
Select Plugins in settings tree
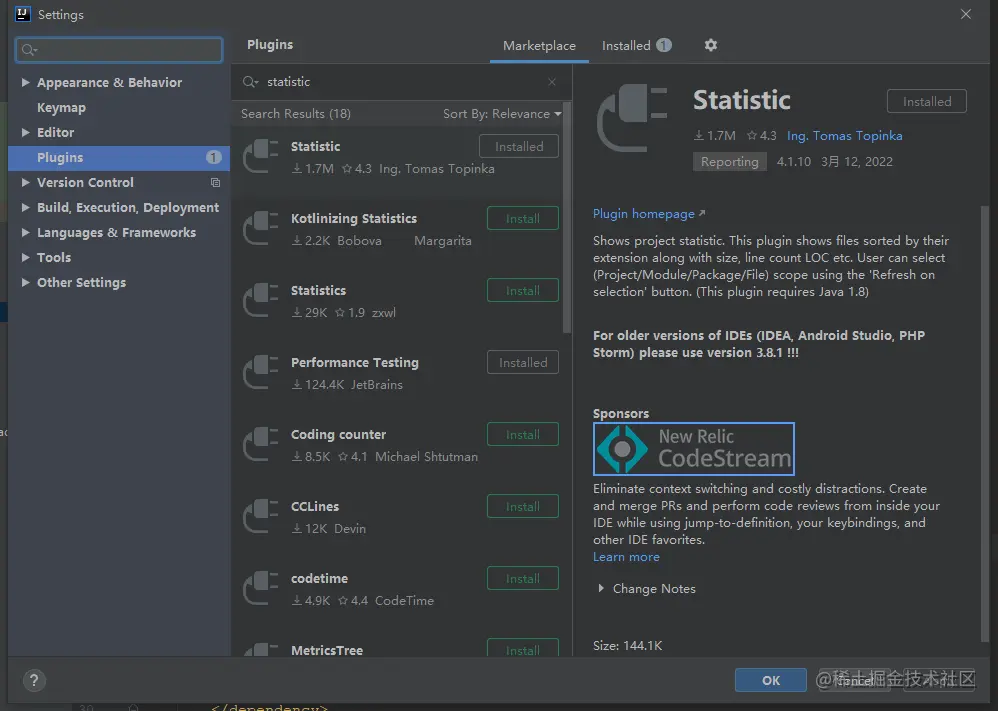tap(119, 157)
